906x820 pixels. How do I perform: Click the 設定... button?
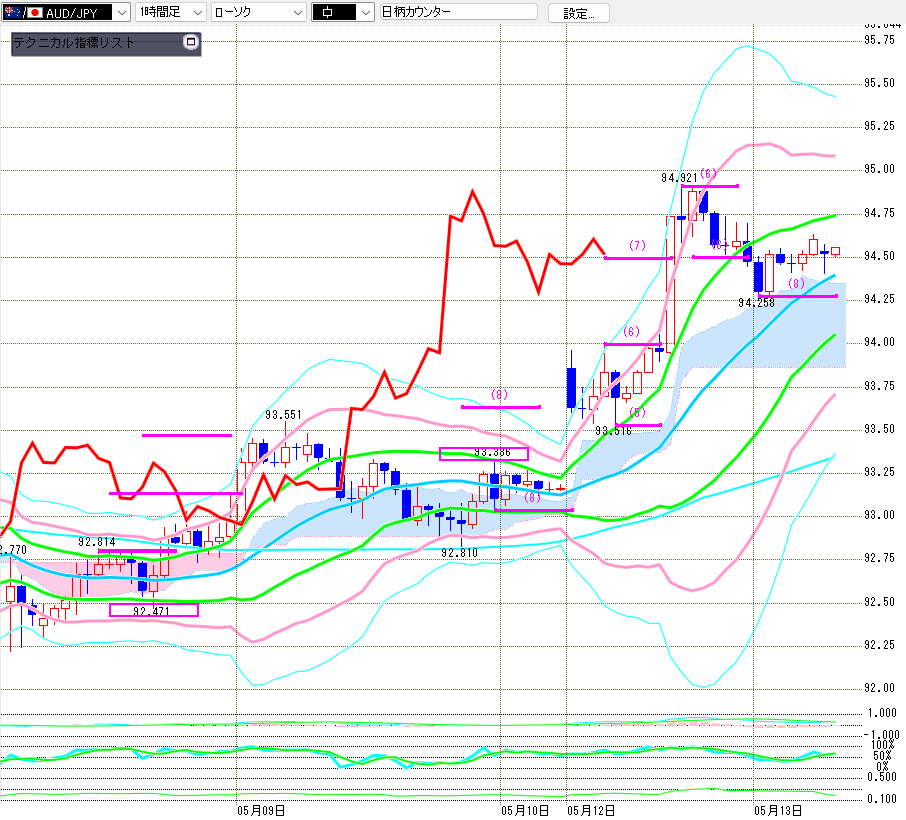click(578, 13)
